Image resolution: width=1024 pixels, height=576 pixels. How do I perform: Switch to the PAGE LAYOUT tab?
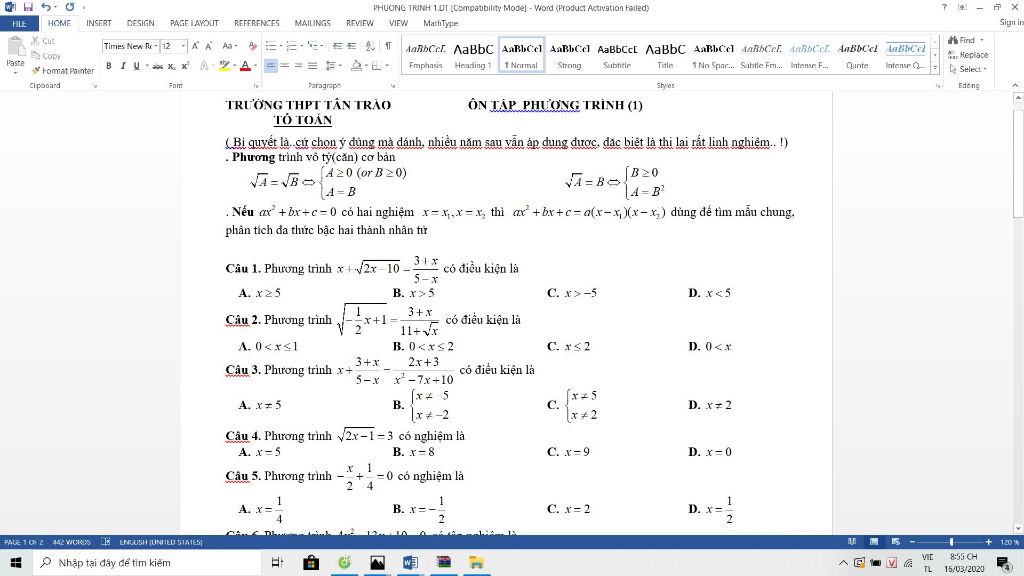point(194,23)
